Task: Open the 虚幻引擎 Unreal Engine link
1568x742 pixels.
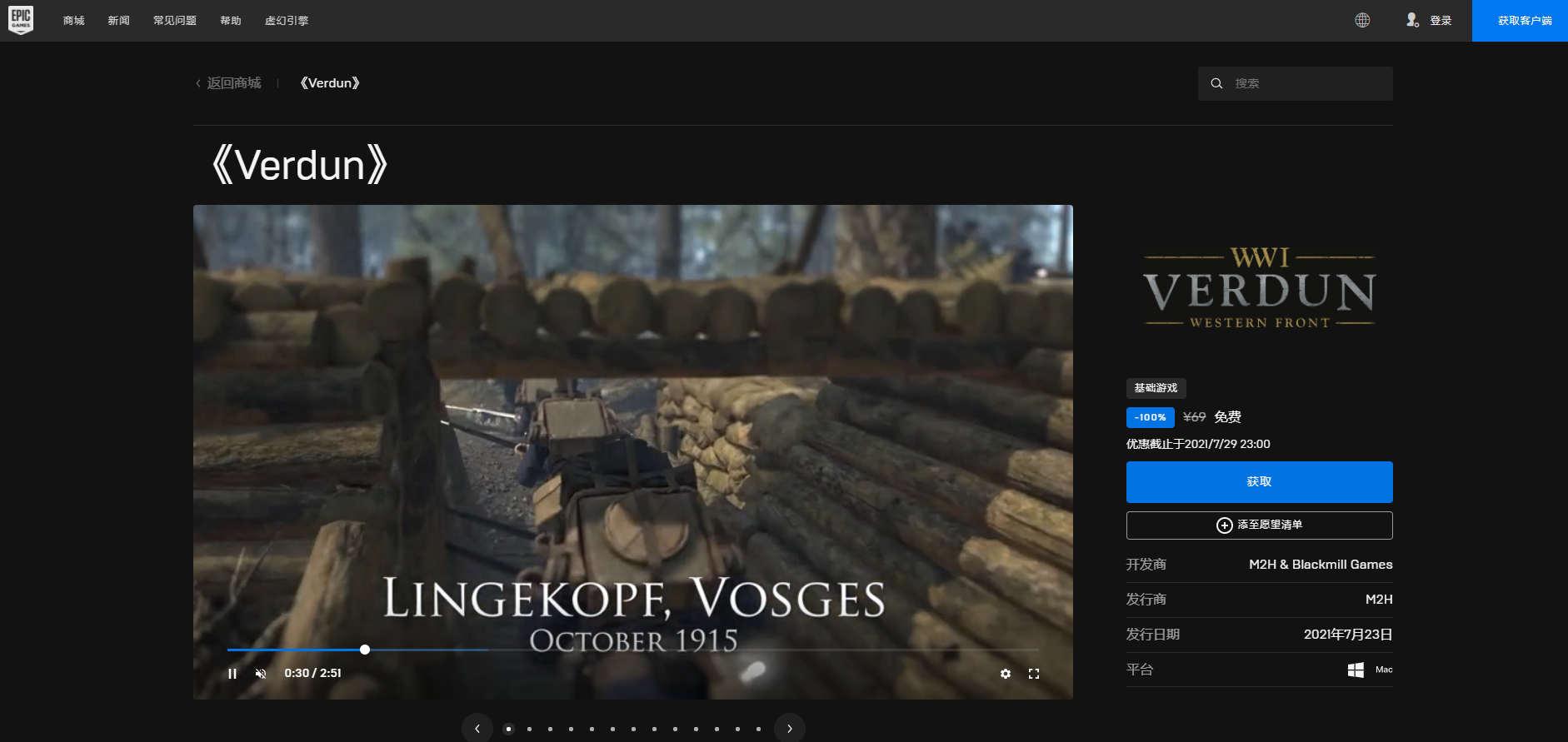Action: click(x=287, y=21)
